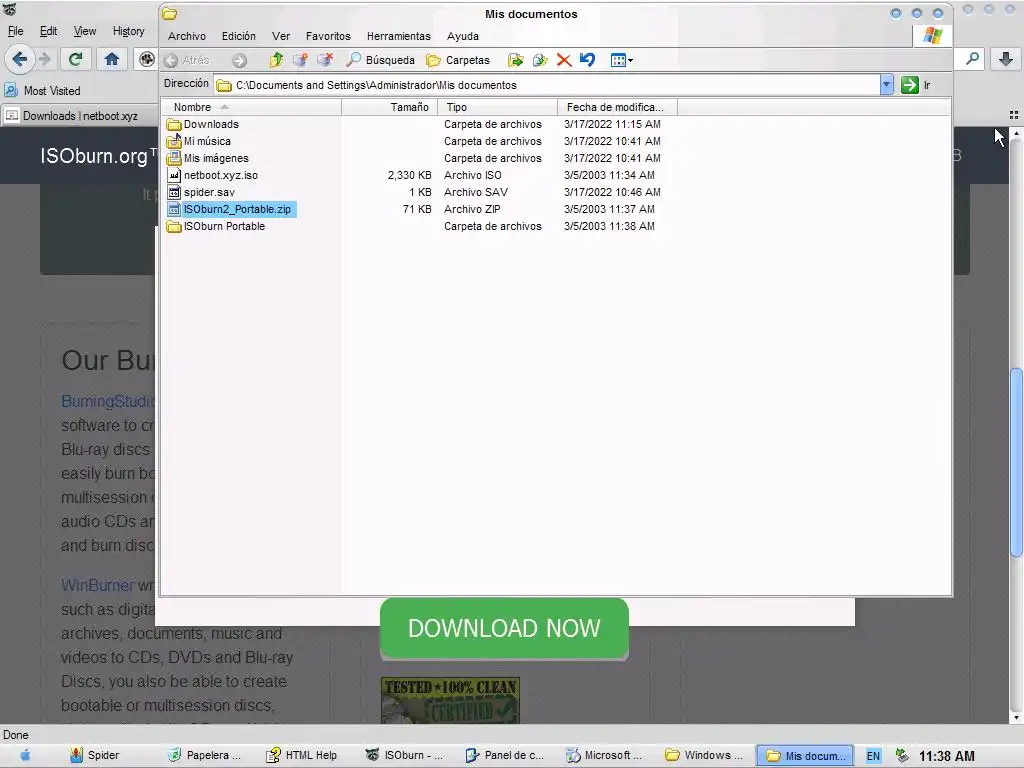Delete selected file with red X icon
Viewport: 1024px width, 768px height.
click(x=564, y=60)
